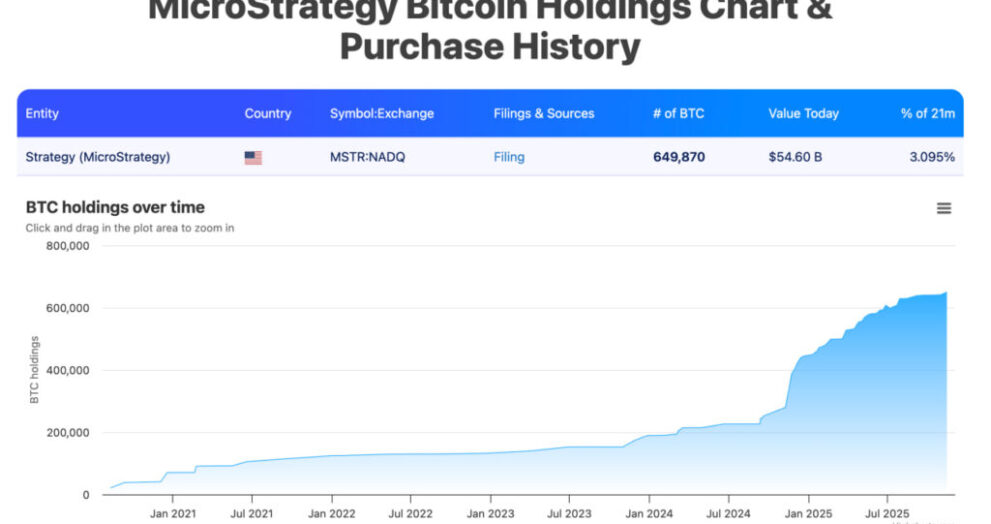This screenshot has width=991, height=524.
Task: Click the 649,870 BTC holdings value
Action: [679, 157]
